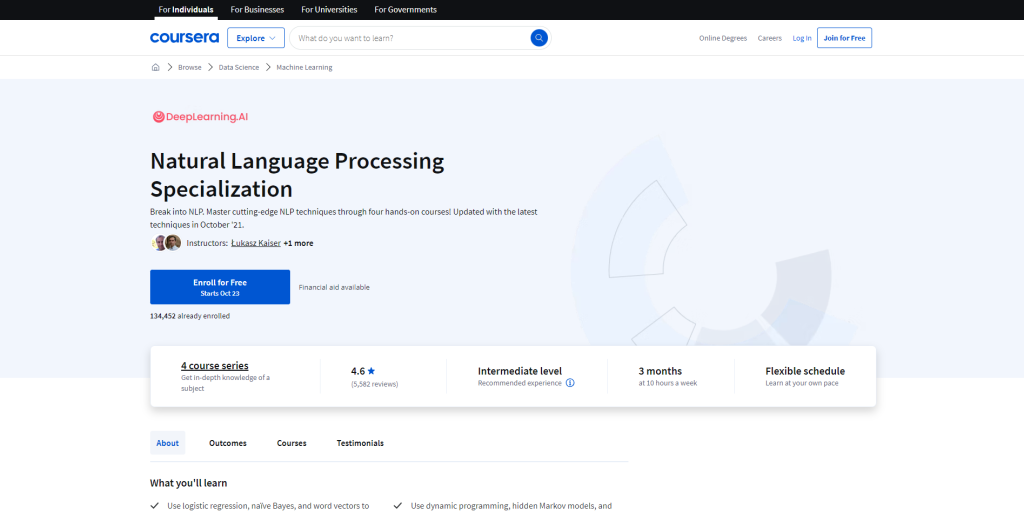Click the '3 months' duration text

click(660, 371)
